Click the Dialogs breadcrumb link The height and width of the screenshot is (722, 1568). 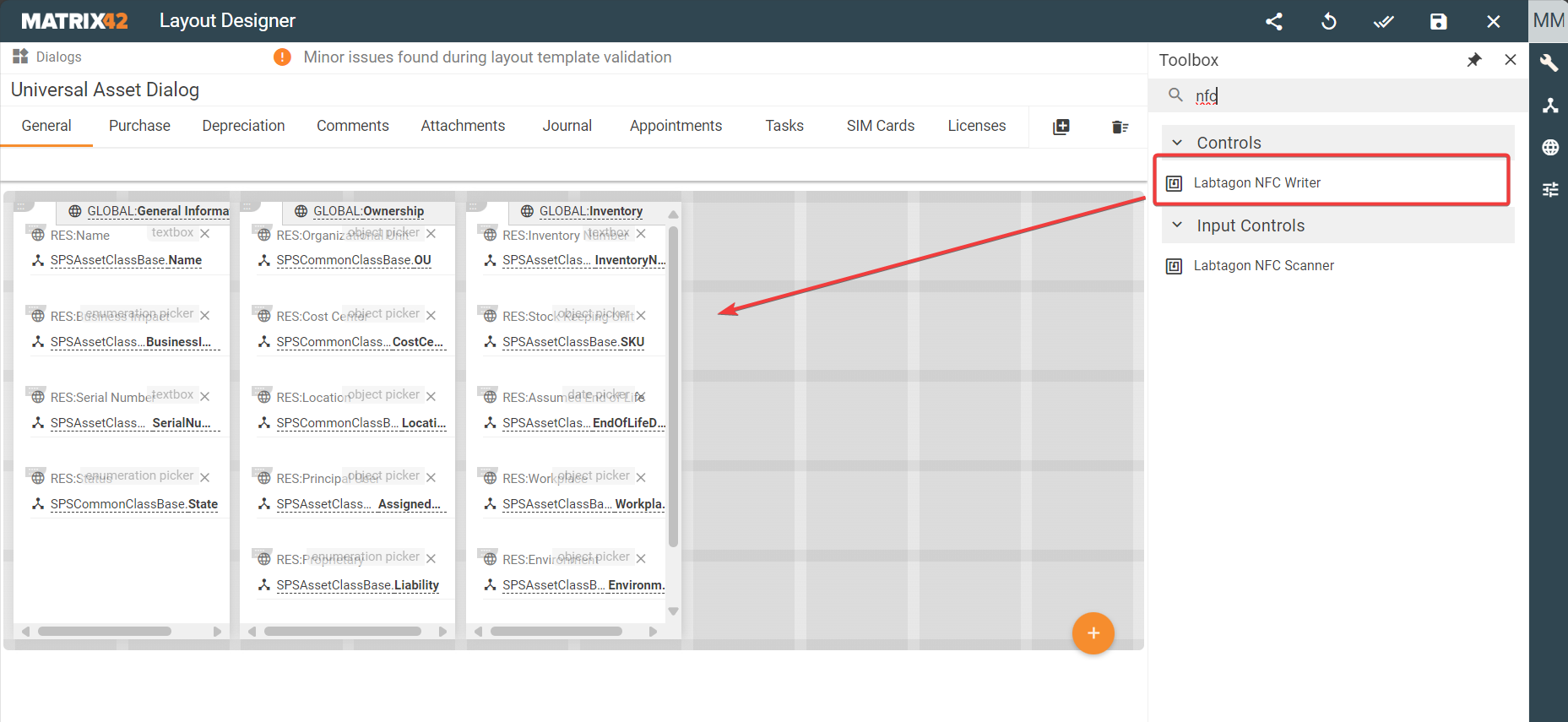58,57
